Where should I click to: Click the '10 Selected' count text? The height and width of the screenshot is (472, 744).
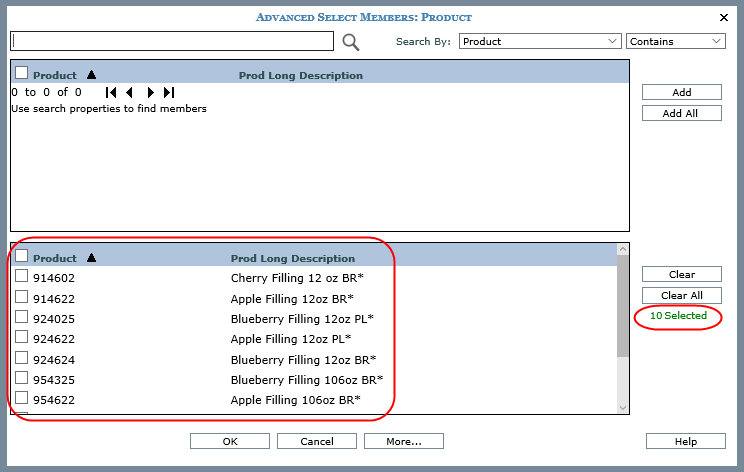678,315
